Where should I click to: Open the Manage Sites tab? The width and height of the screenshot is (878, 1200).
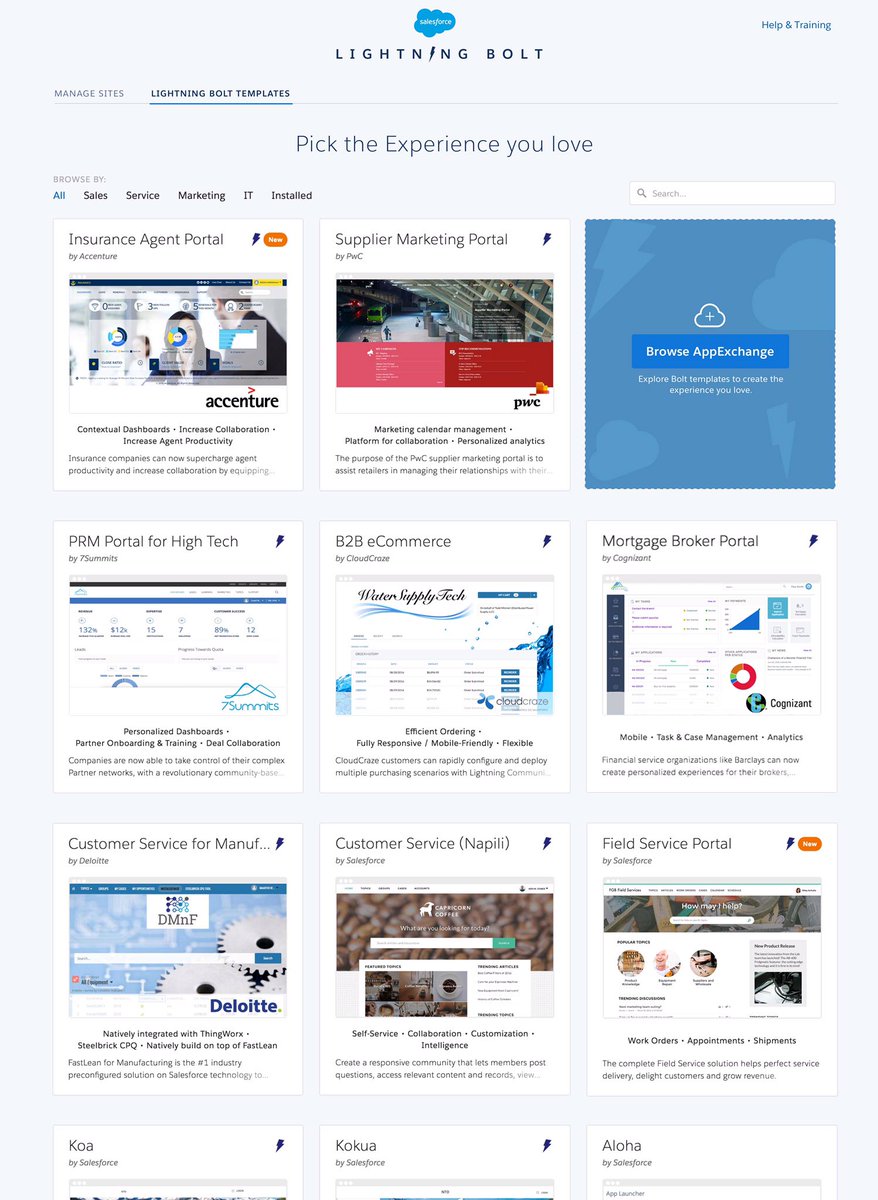(x=89, y=94)
